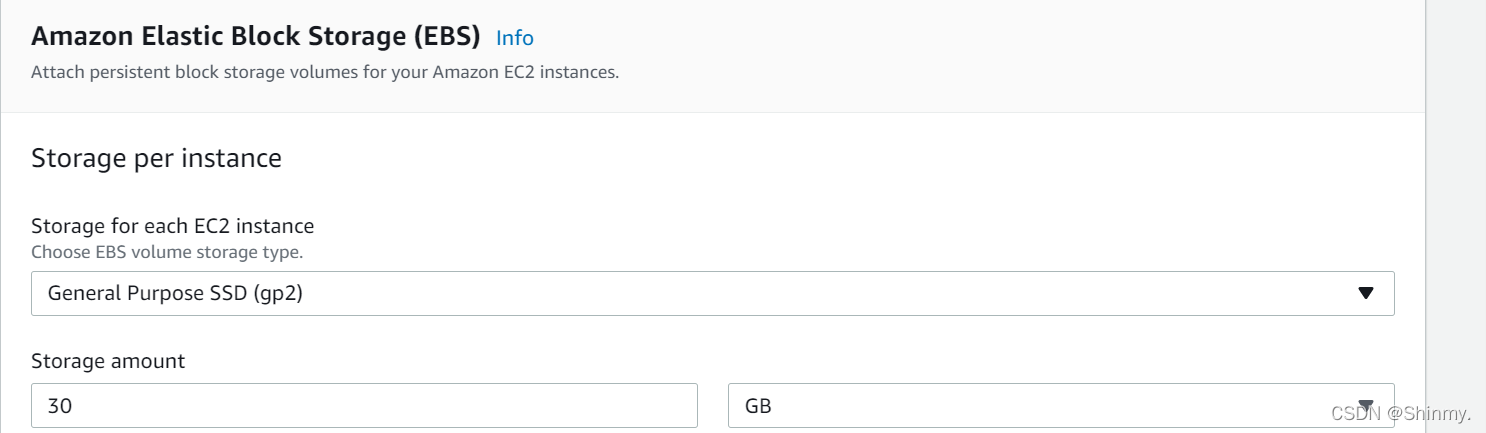Click the arrow on the GB unit selector
Viewport: 1486px width, 433px height.
point(1366,403)
